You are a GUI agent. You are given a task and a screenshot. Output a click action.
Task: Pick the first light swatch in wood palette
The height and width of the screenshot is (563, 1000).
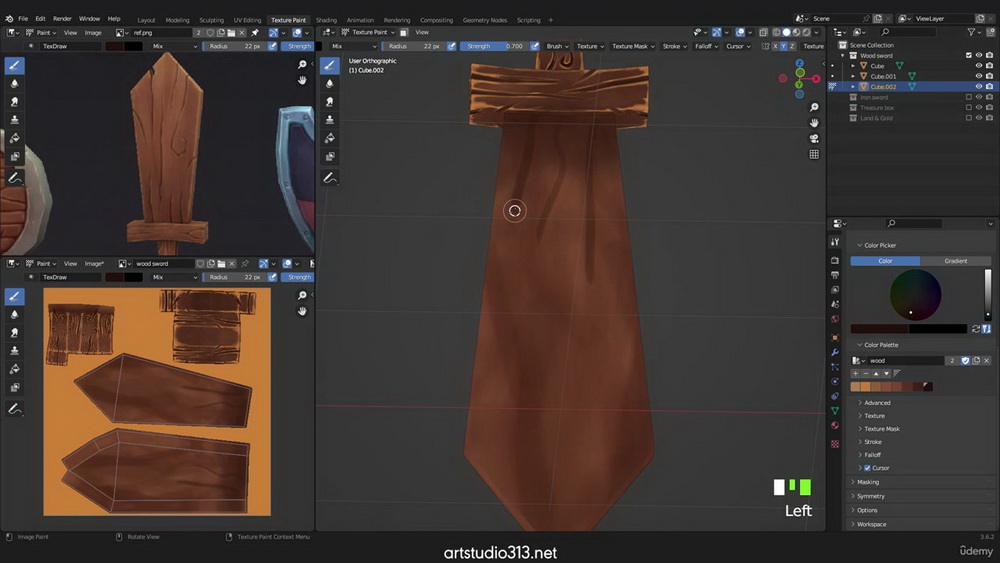(855, 386)
